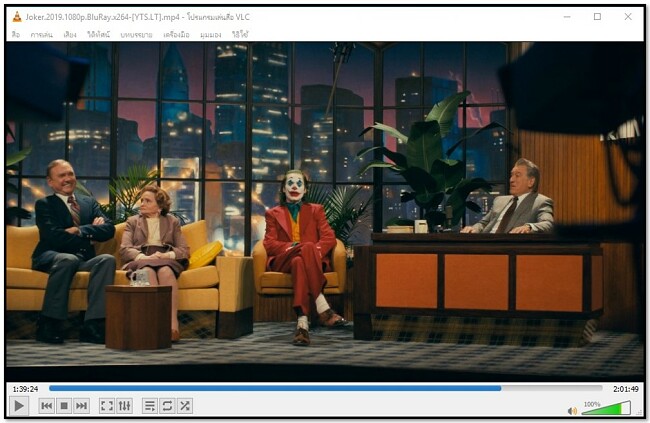The height and width of the screenshot is (423, 650).
Task: Click the Play button
Action: (19, 406)
